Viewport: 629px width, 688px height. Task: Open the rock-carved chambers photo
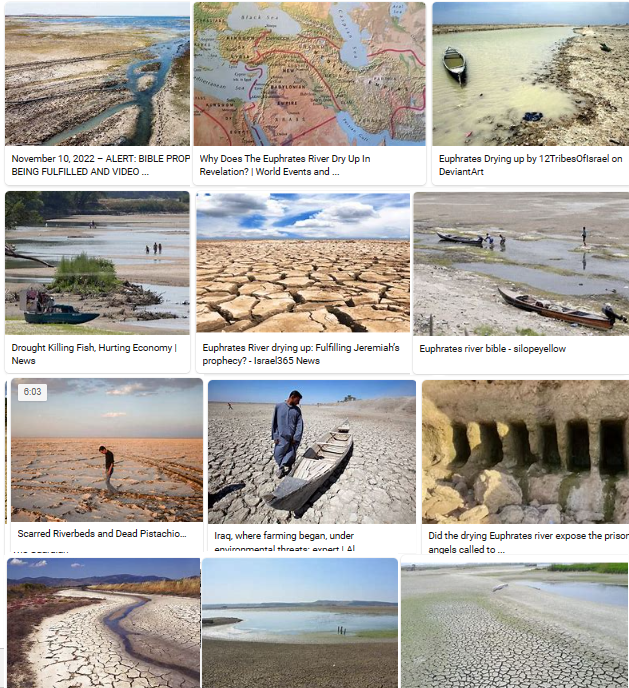coord(525,452)
